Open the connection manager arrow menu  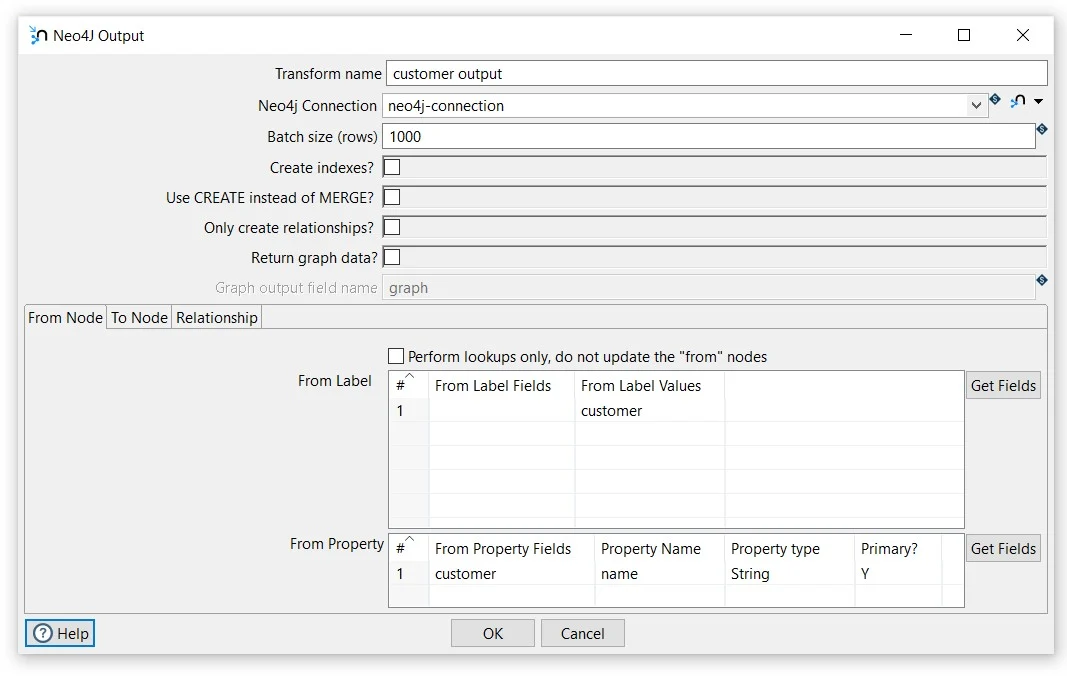[1038, 102]
